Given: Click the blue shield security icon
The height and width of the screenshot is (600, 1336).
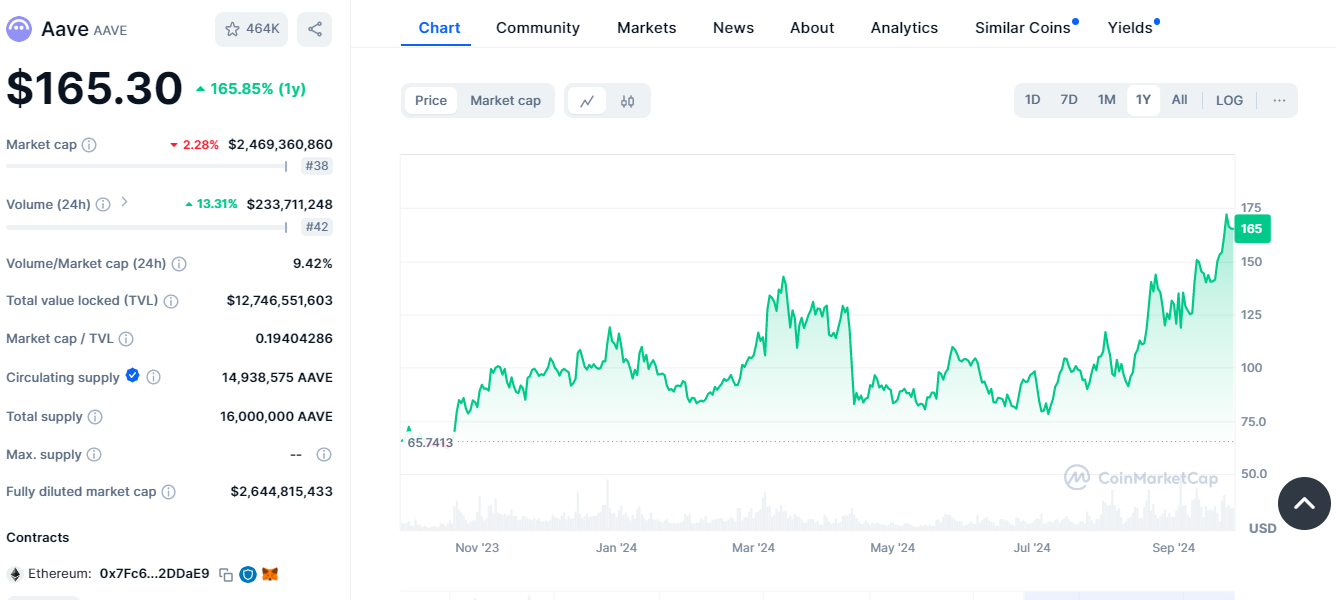Looking at the screenshot, I should coord(248,575).
